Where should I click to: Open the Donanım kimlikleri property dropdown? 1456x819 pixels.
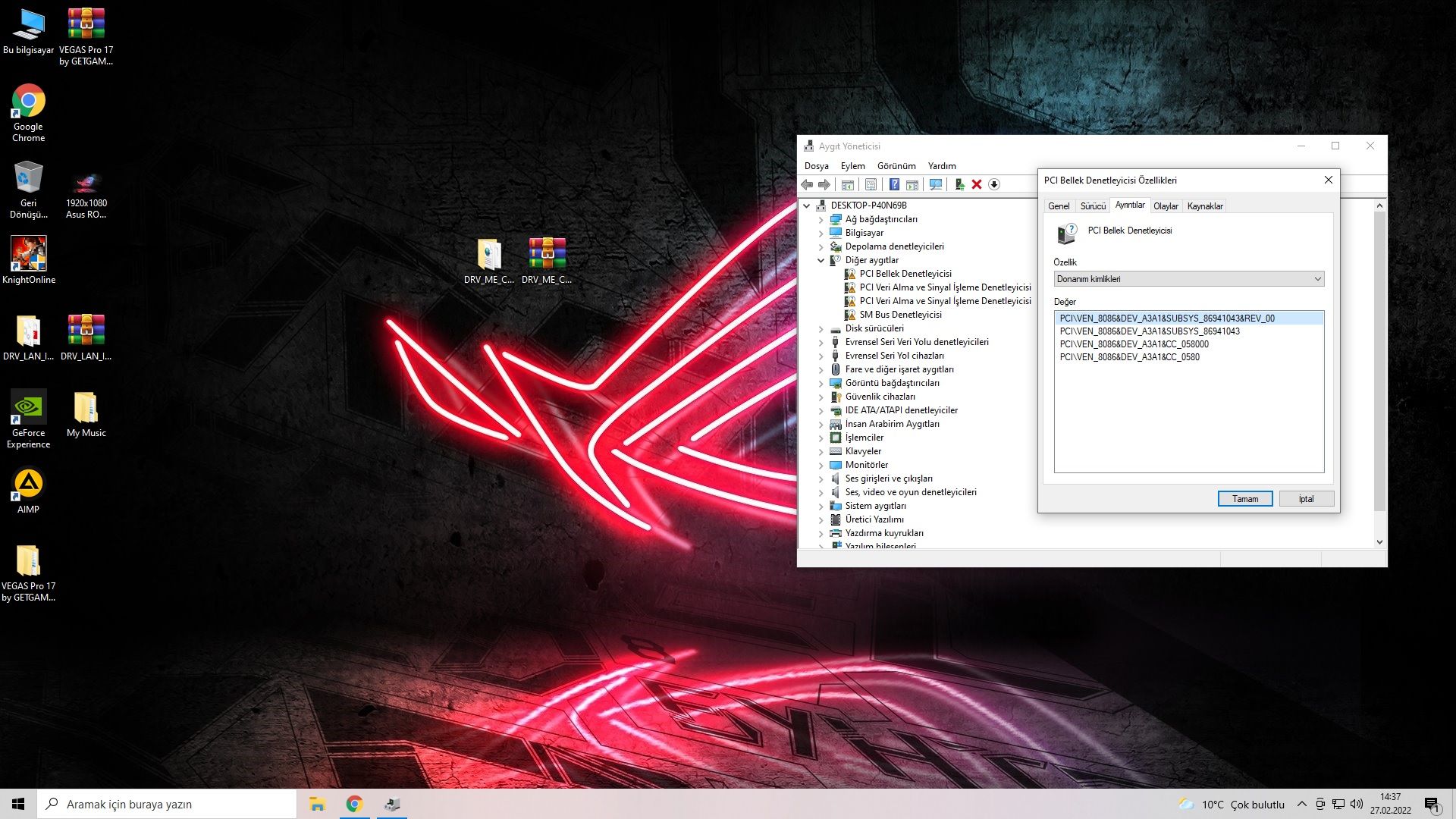[x=1188, y=279]
